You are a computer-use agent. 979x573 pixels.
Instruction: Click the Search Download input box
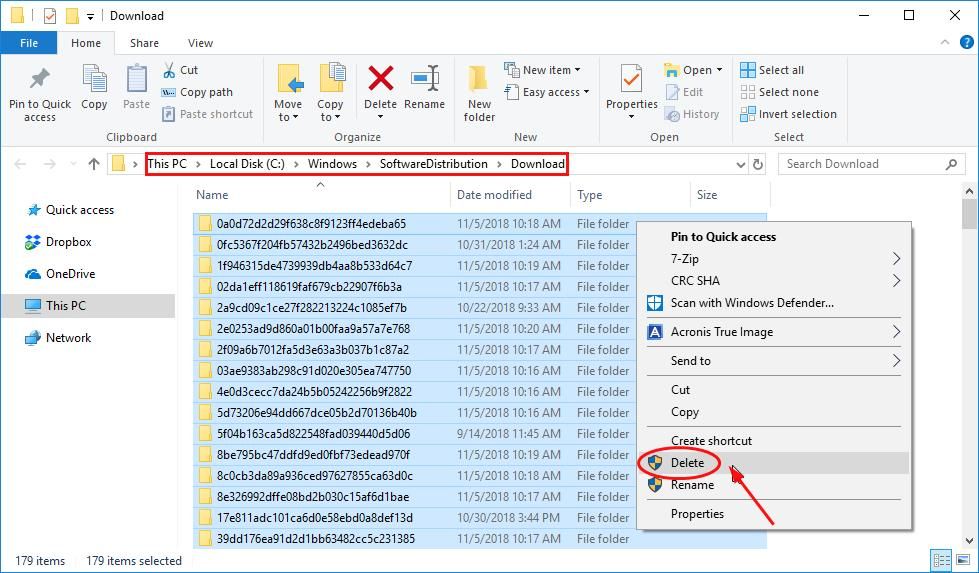click(860, 164)
